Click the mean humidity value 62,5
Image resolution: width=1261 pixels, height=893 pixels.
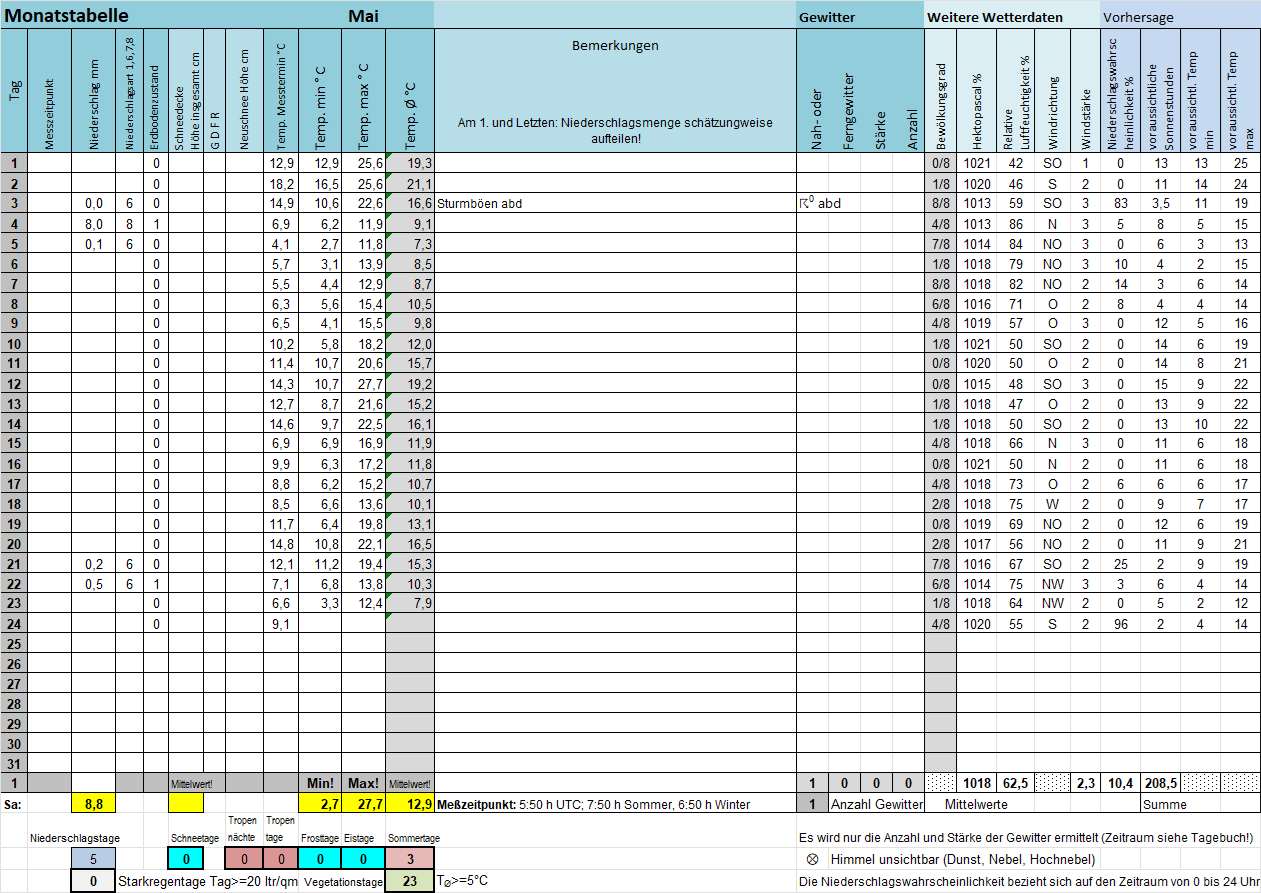[x=1016, y=783]
